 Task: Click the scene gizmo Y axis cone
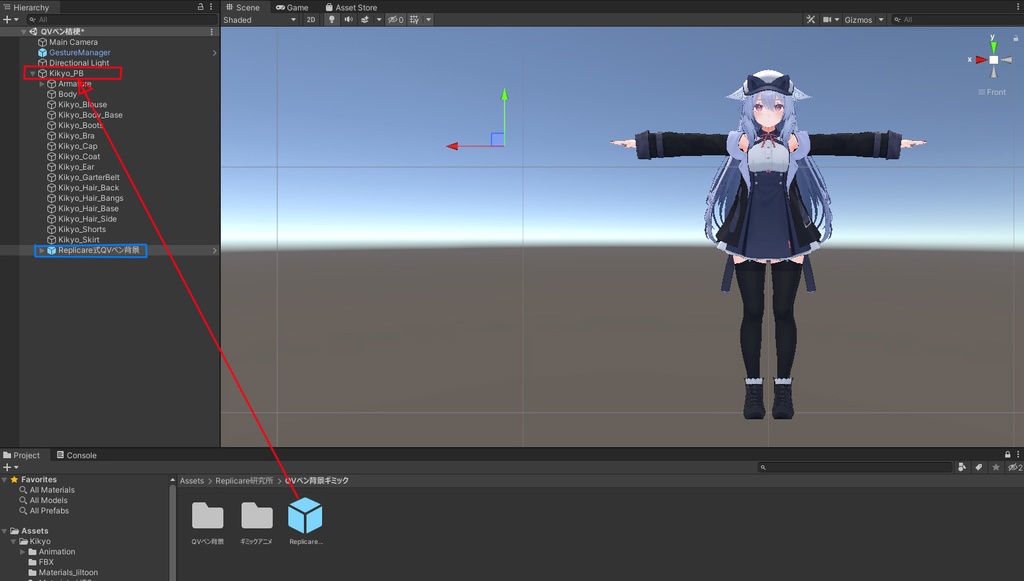coord(993,47)
